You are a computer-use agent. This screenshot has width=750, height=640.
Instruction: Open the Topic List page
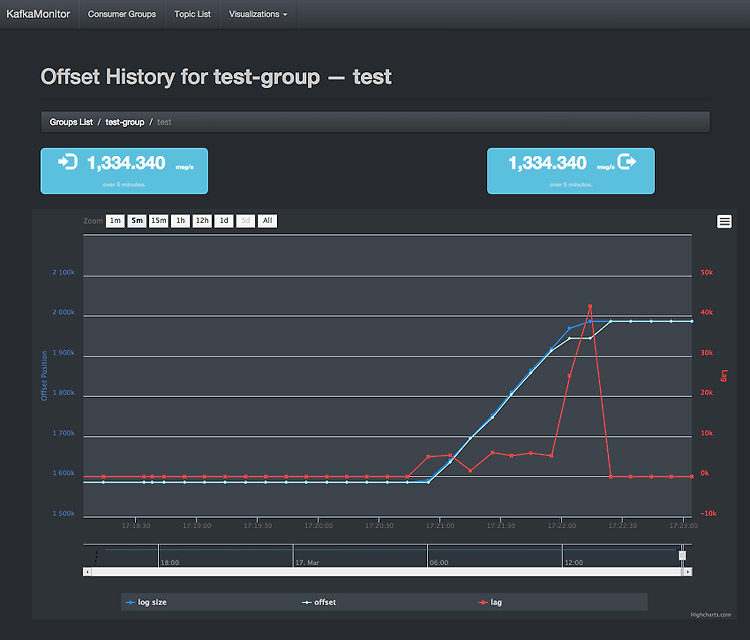[x=192, y=14]
